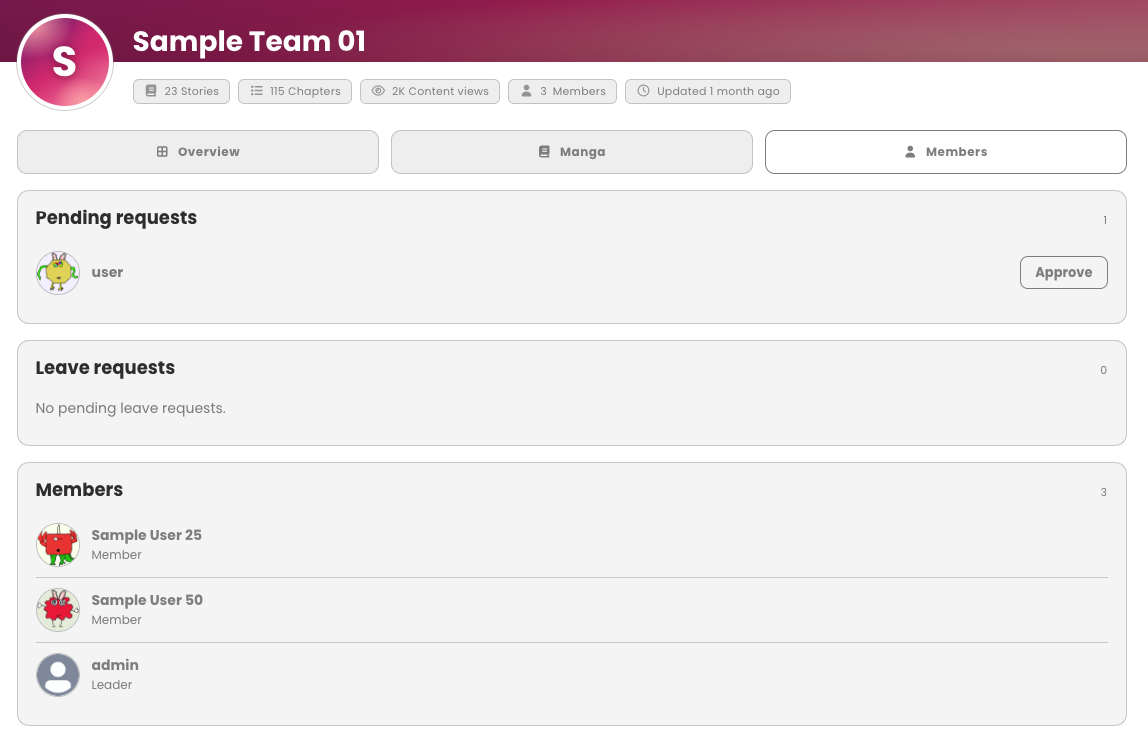Viewport: 1148px width, 741px height.
Task: Click the Sample Team 01 title
Action: pos(249,41)
